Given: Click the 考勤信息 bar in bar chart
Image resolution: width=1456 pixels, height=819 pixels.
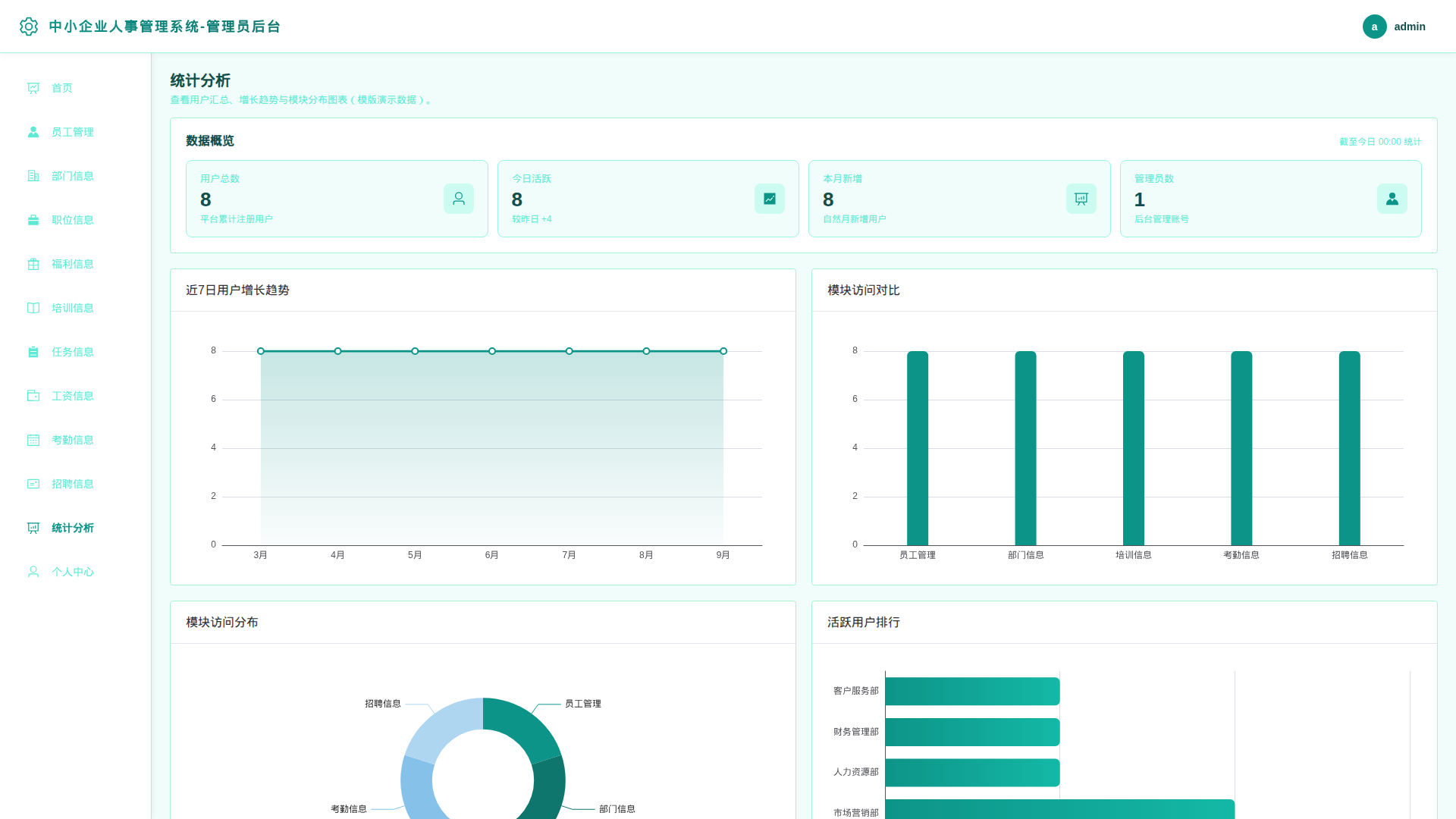Looking at the screenshot, I should 1241,448.
